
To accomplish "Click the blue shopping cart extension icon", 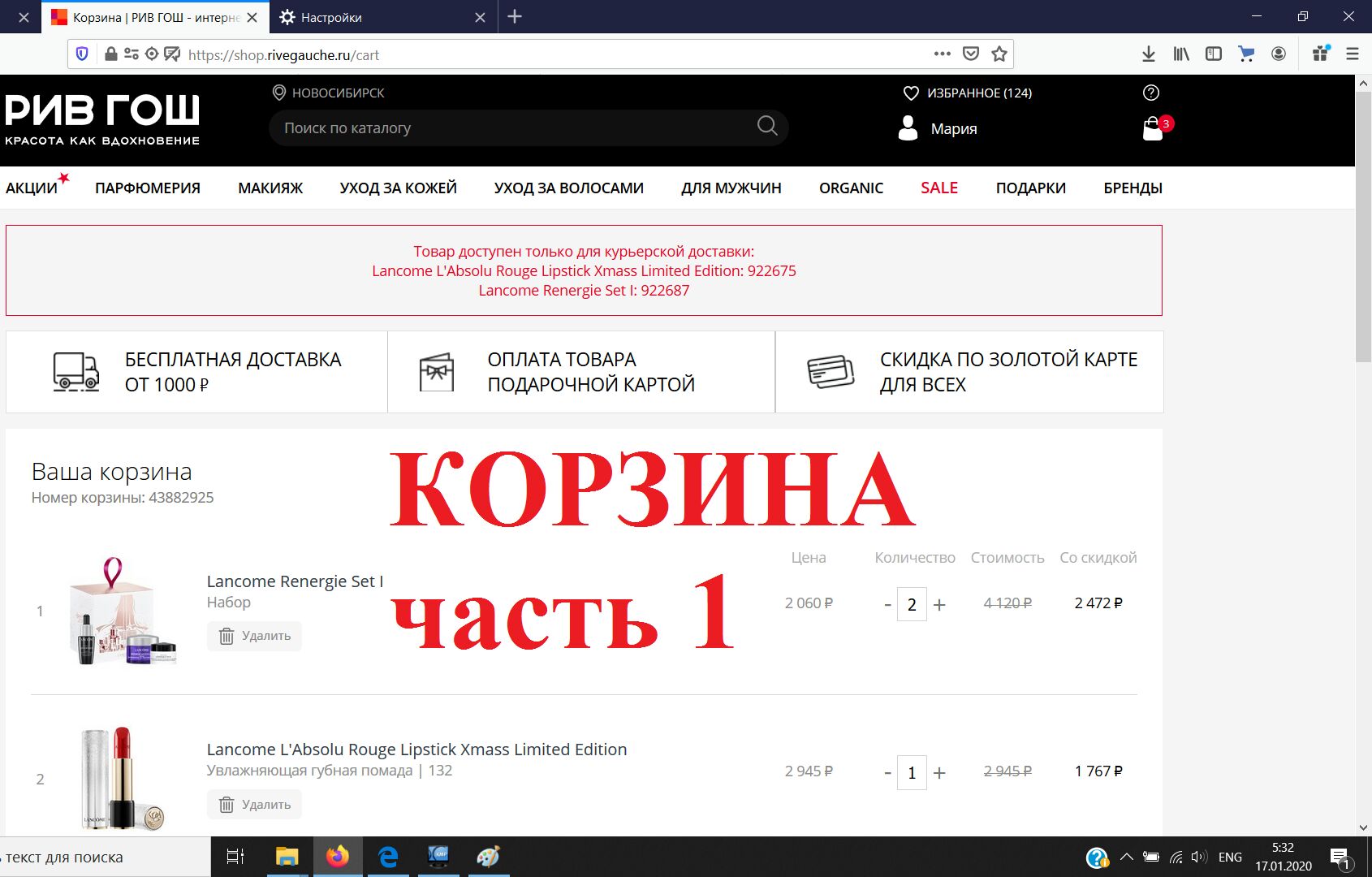I will (x=1246, y=54).
